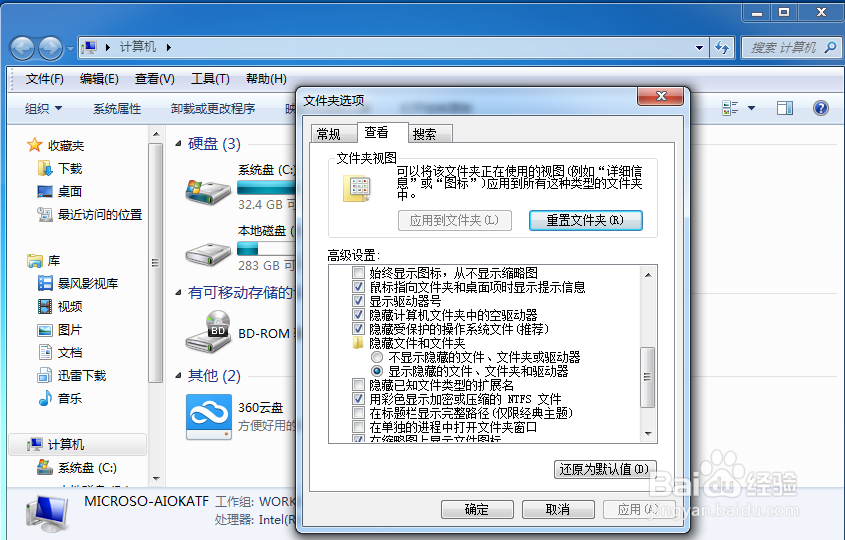
Task: Click the change view icon
Action: (x=730, y=108)
